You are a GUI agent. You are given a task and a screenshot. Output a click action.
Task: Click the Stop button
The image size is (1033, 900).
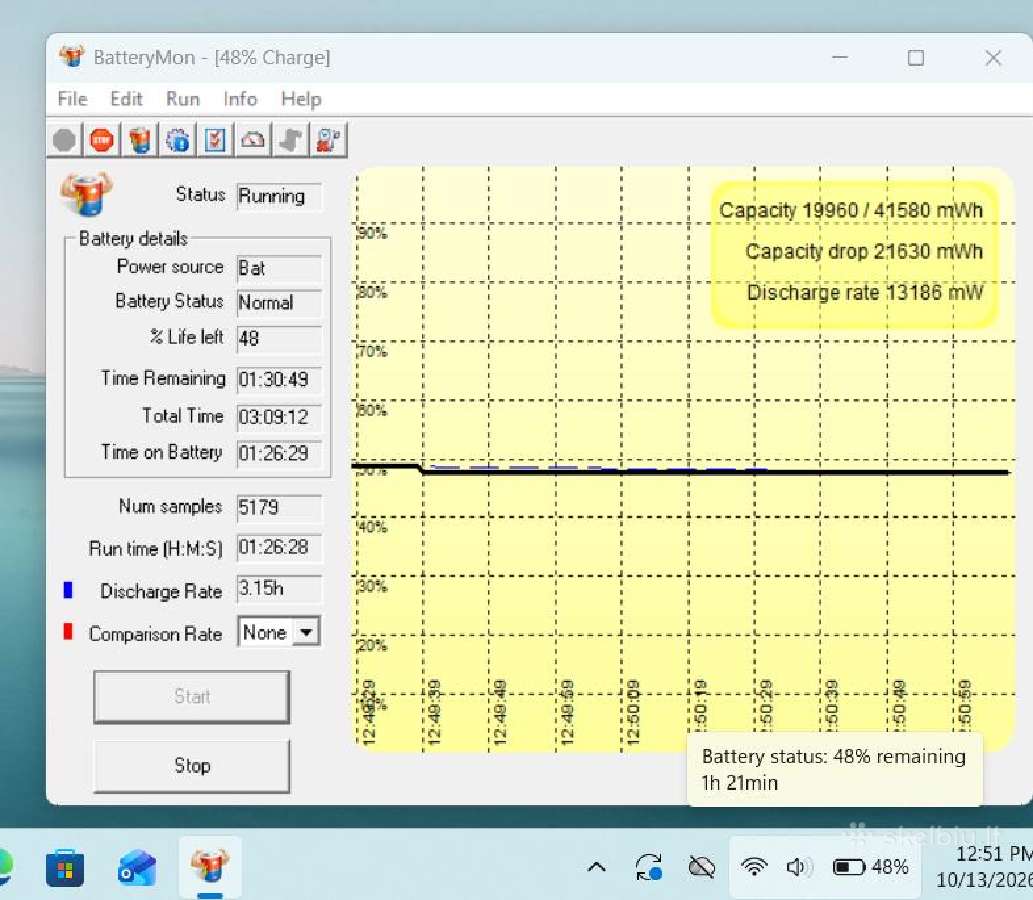(192, 766)
